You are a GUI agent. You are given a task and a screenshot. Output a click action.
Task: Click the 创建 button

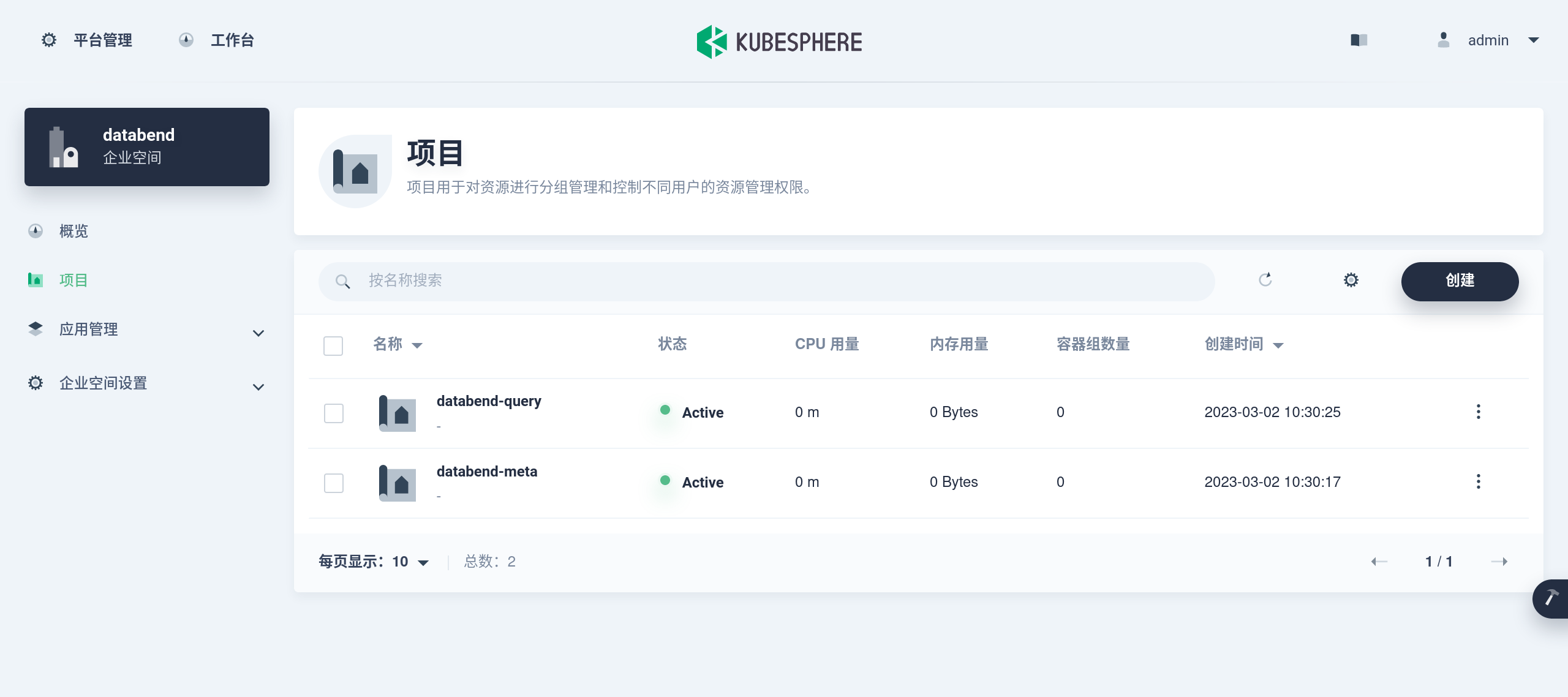[1459, 281]
